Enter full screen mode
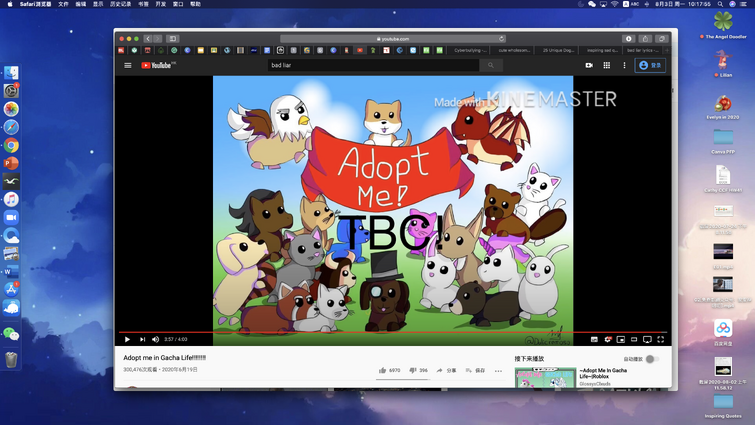Viewport: 755px width, 425px height. point(661,339)
